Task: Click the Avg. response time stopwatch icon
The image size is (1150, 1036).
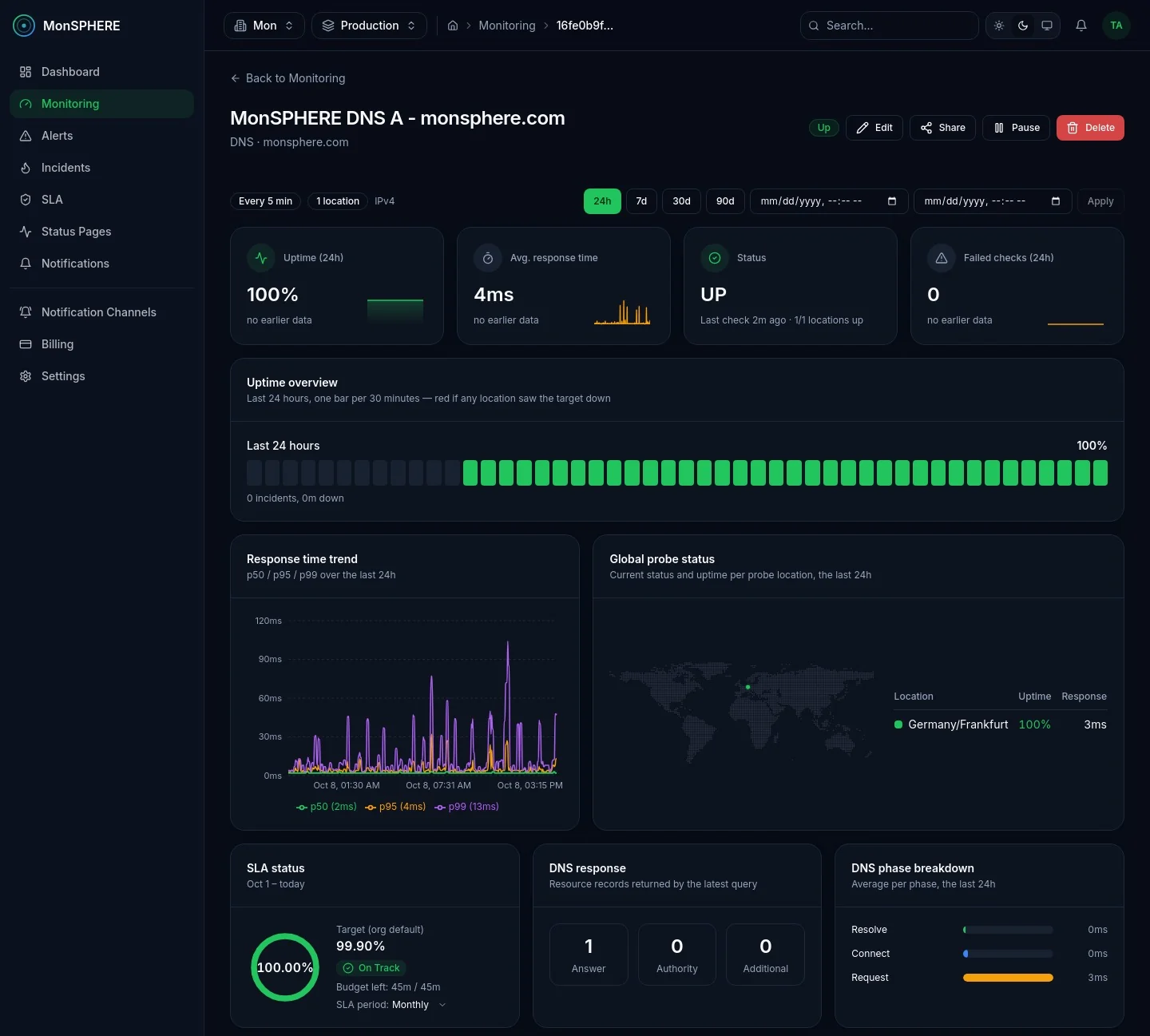Action: [488, 258]
